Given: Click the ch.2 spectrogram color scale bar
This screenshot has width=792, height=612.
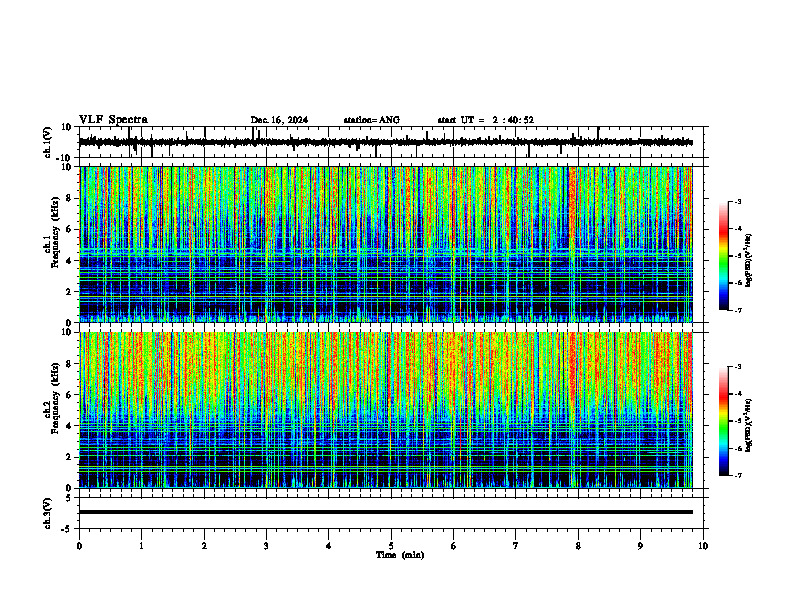Looking at the screenshot, I should point(723,421).
